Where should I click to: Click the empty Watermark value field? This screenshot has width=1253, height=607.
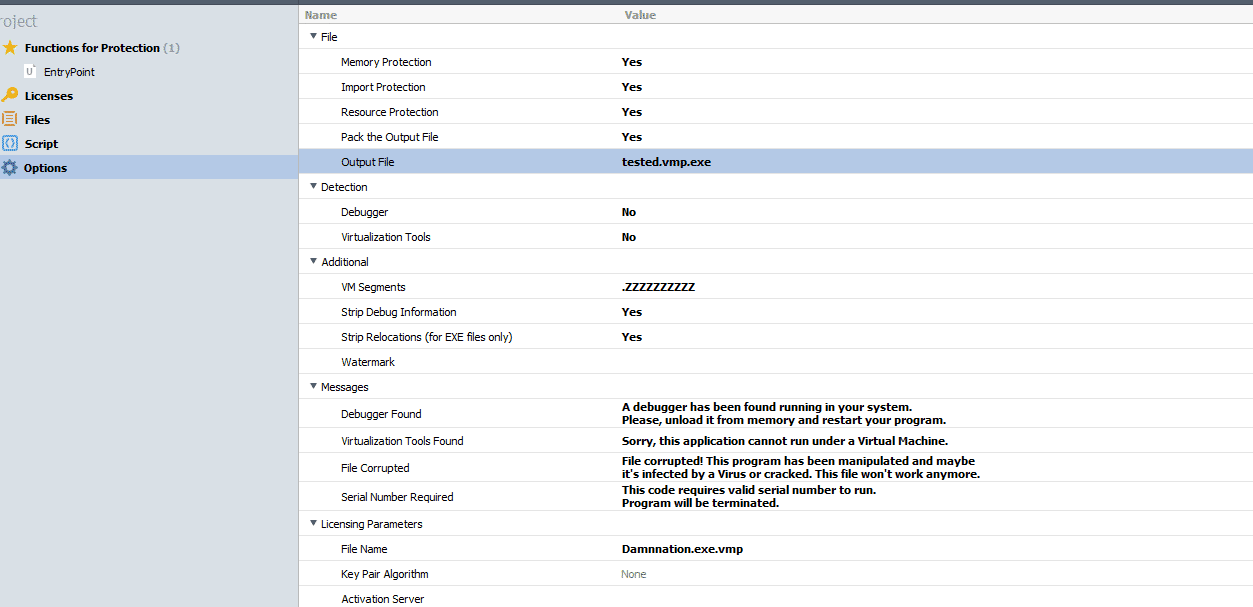[x=935, y=362]
